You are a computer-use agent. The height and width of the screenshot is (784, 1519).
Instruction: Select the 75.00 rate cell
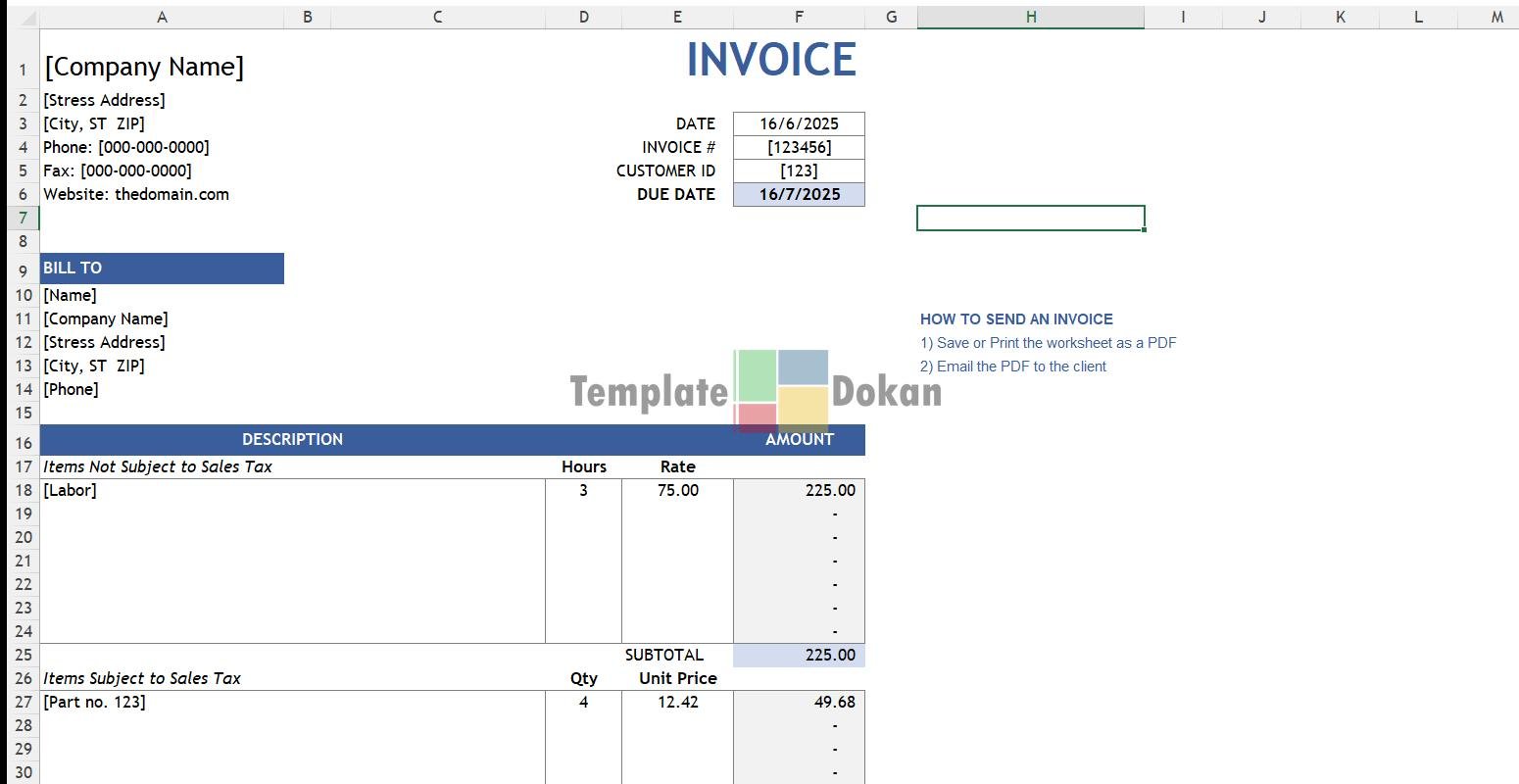point(677,490)
